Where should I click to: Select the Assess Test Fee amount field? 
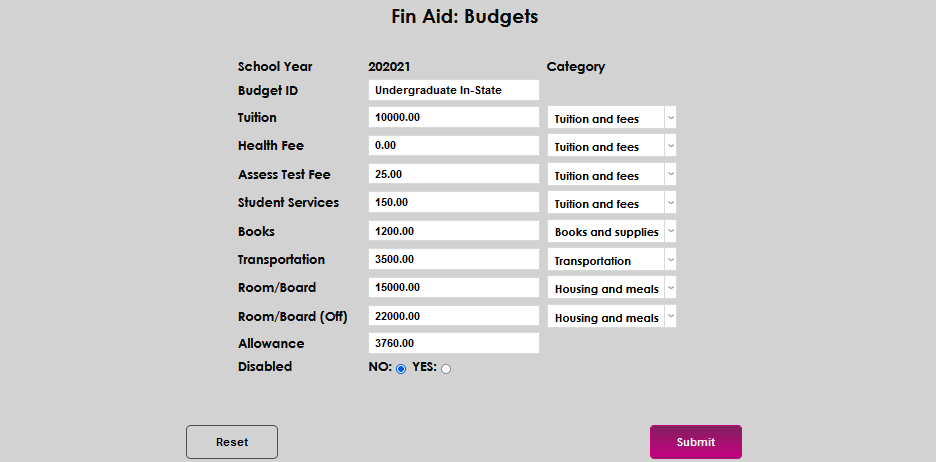[x=454, y=174]
